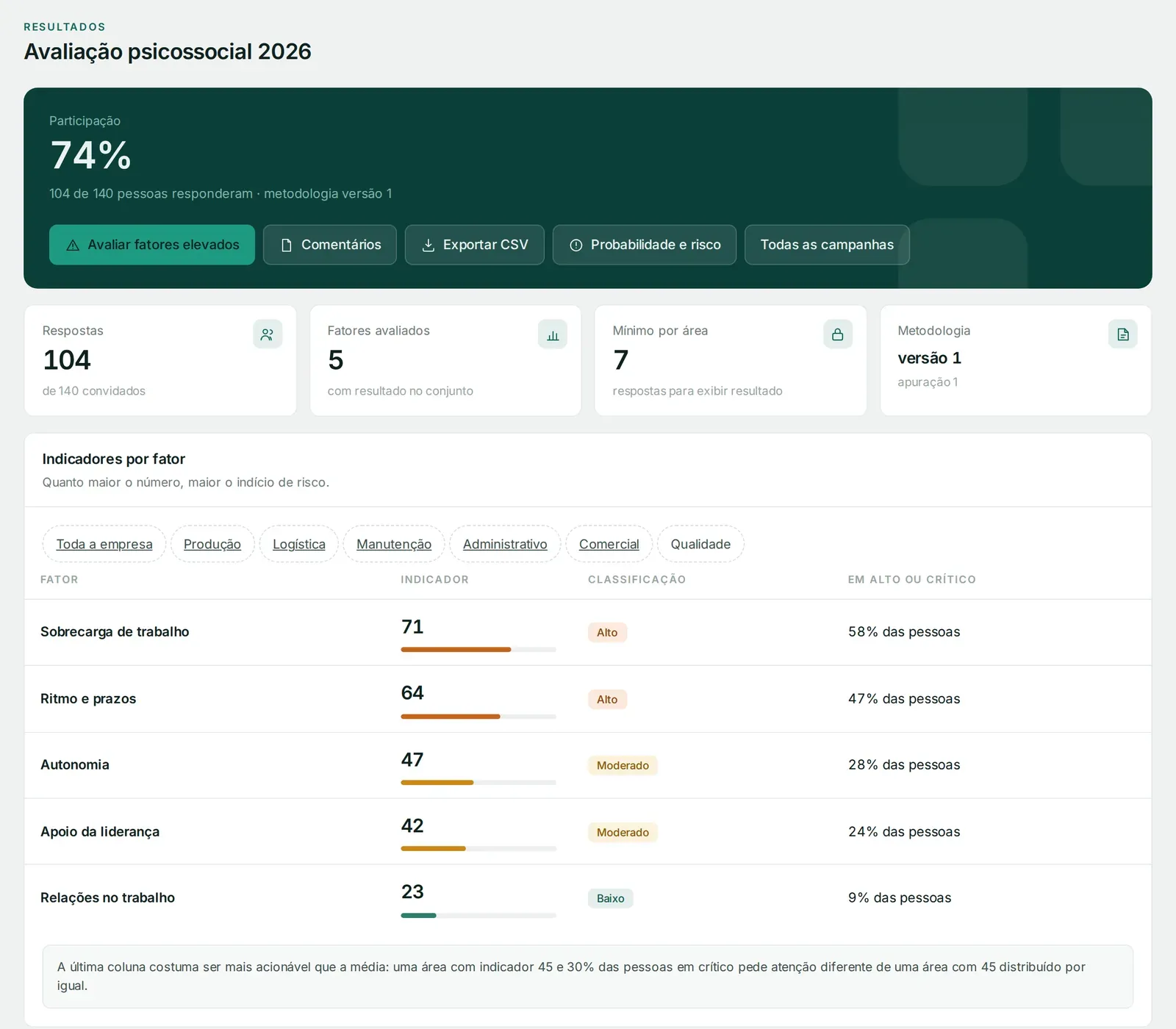Filter indicators by Logística
Viewport: 1176px width, 1029px height.
coord(299,544)
